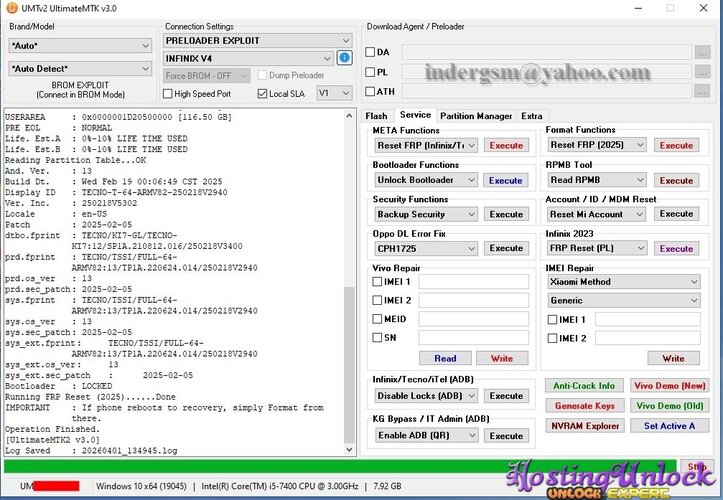Click the Generate Keys button

point(585,405)
